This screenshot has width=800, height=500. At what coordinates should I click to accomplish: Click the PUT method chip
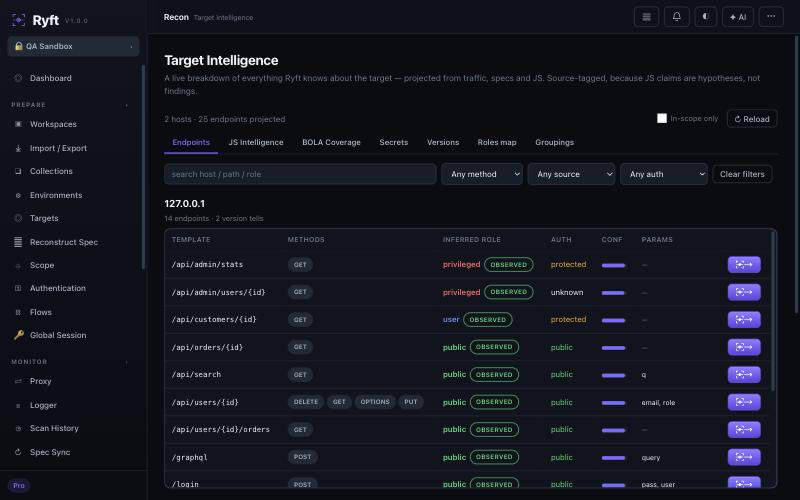[x=411, y=402]
